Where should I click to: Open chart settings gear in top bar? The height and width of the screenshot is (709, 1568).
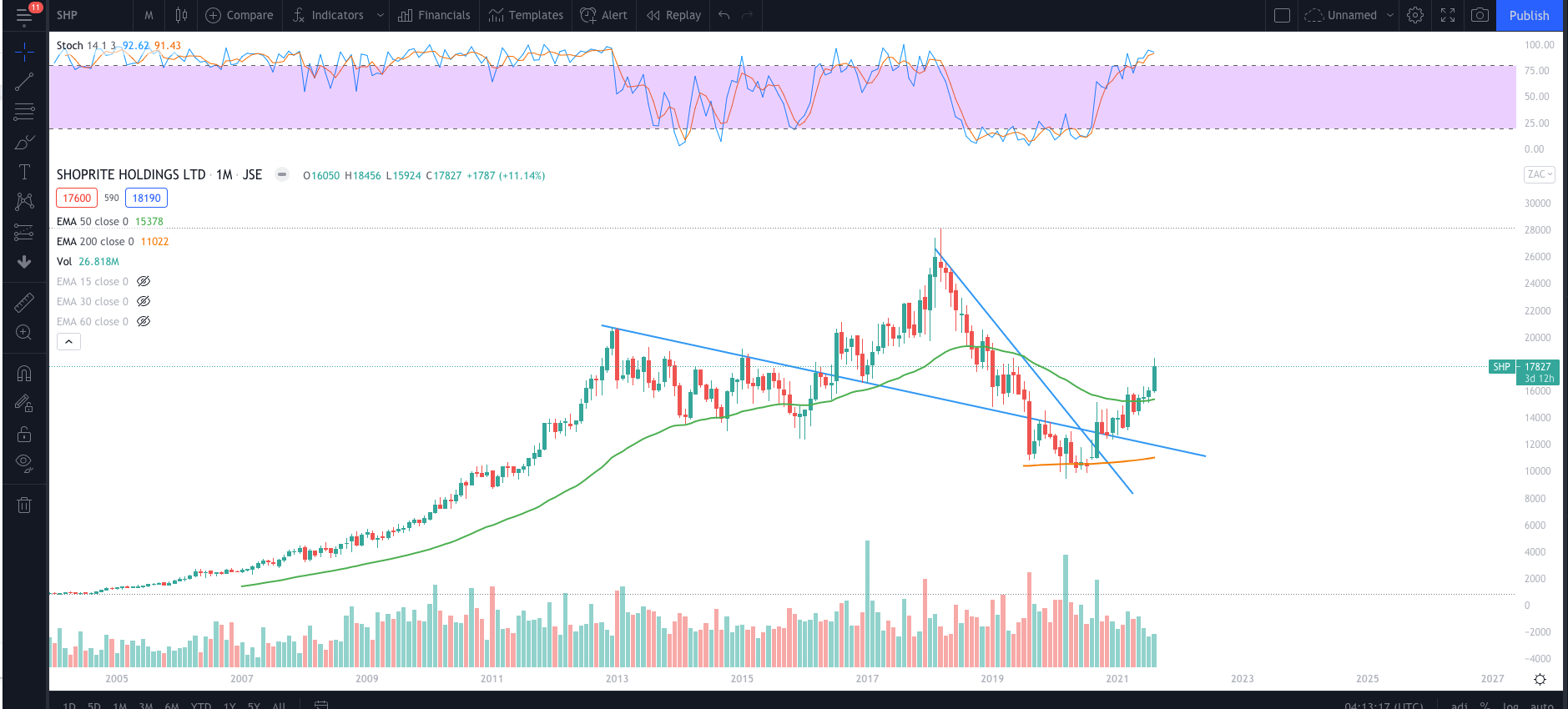coord(1415,15)
